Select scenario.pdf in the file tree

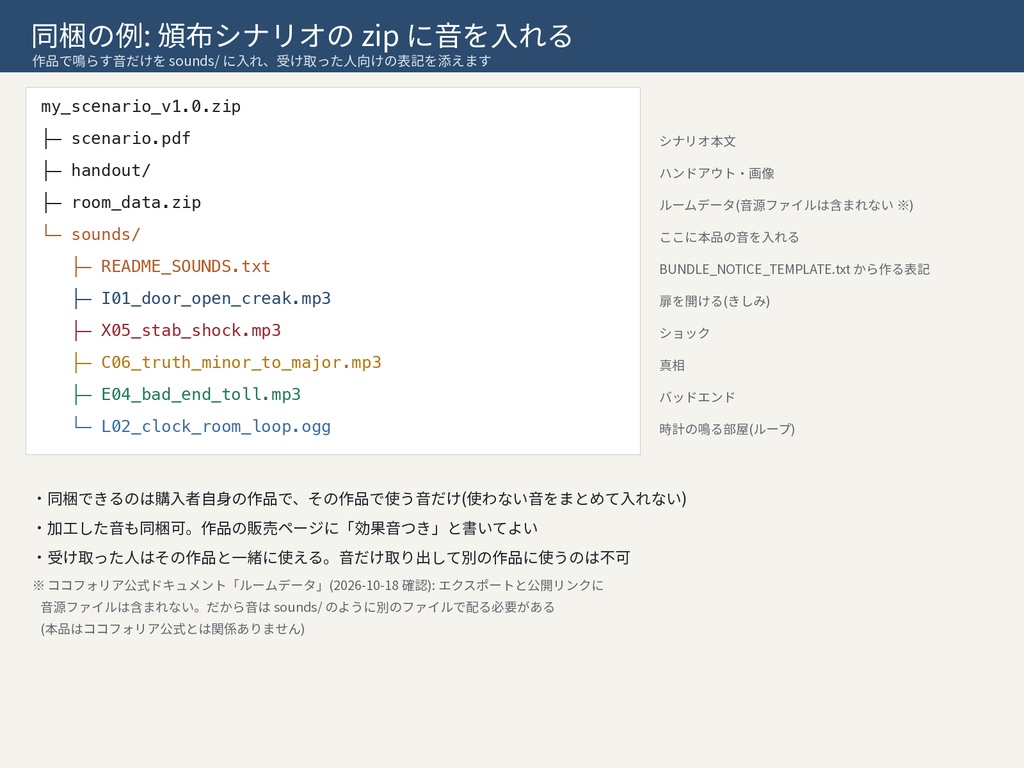131,138
